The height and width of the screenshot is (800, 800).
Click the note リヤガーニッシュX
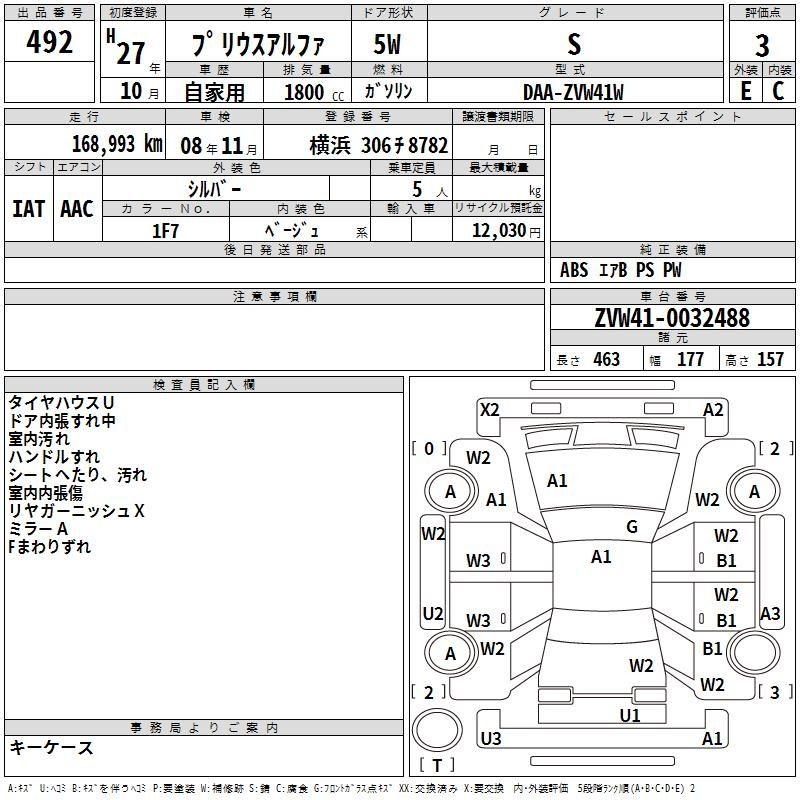[77, 511]
